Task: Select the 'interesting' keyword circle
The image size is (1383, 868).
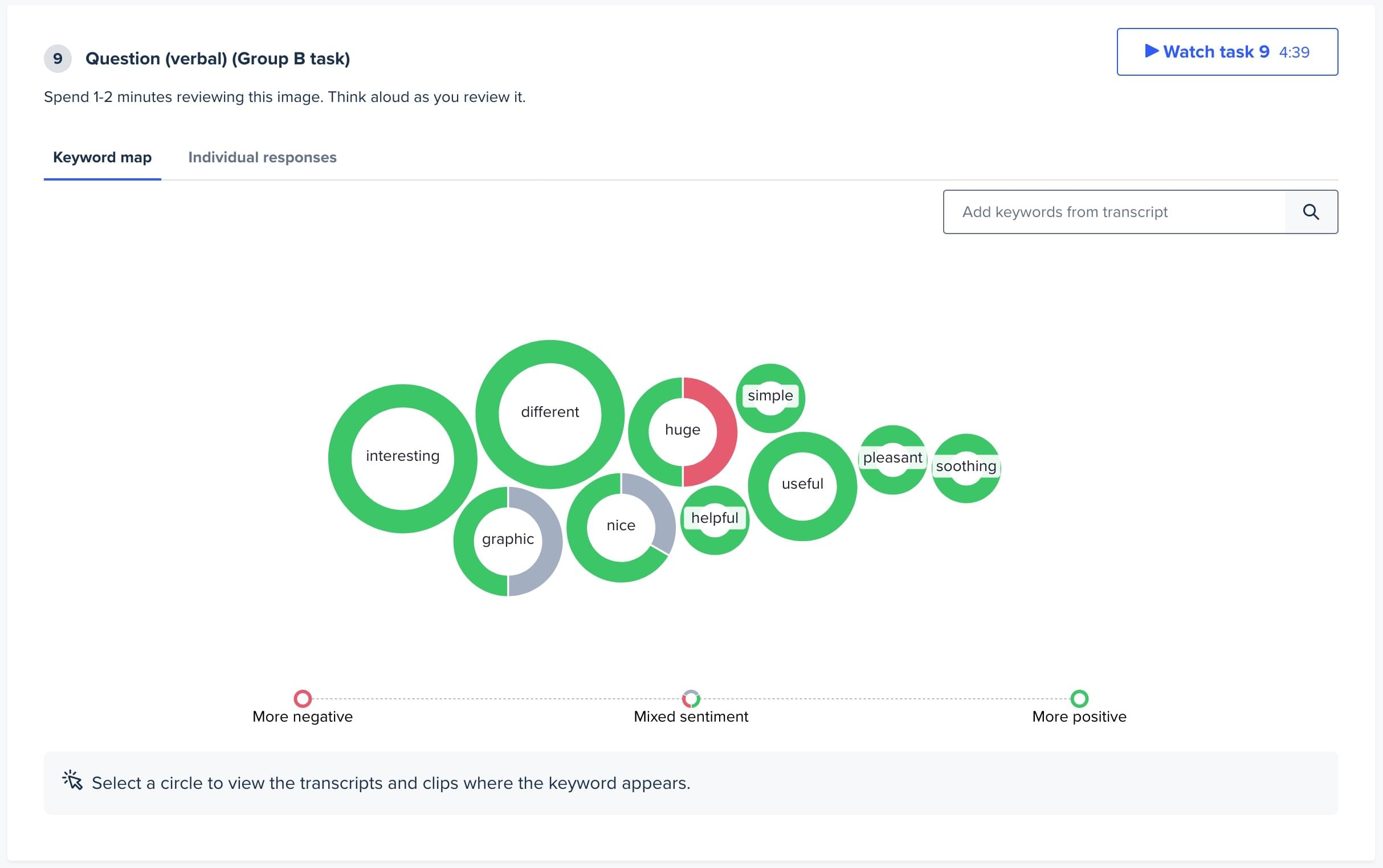Action: [x=401, y=457]
